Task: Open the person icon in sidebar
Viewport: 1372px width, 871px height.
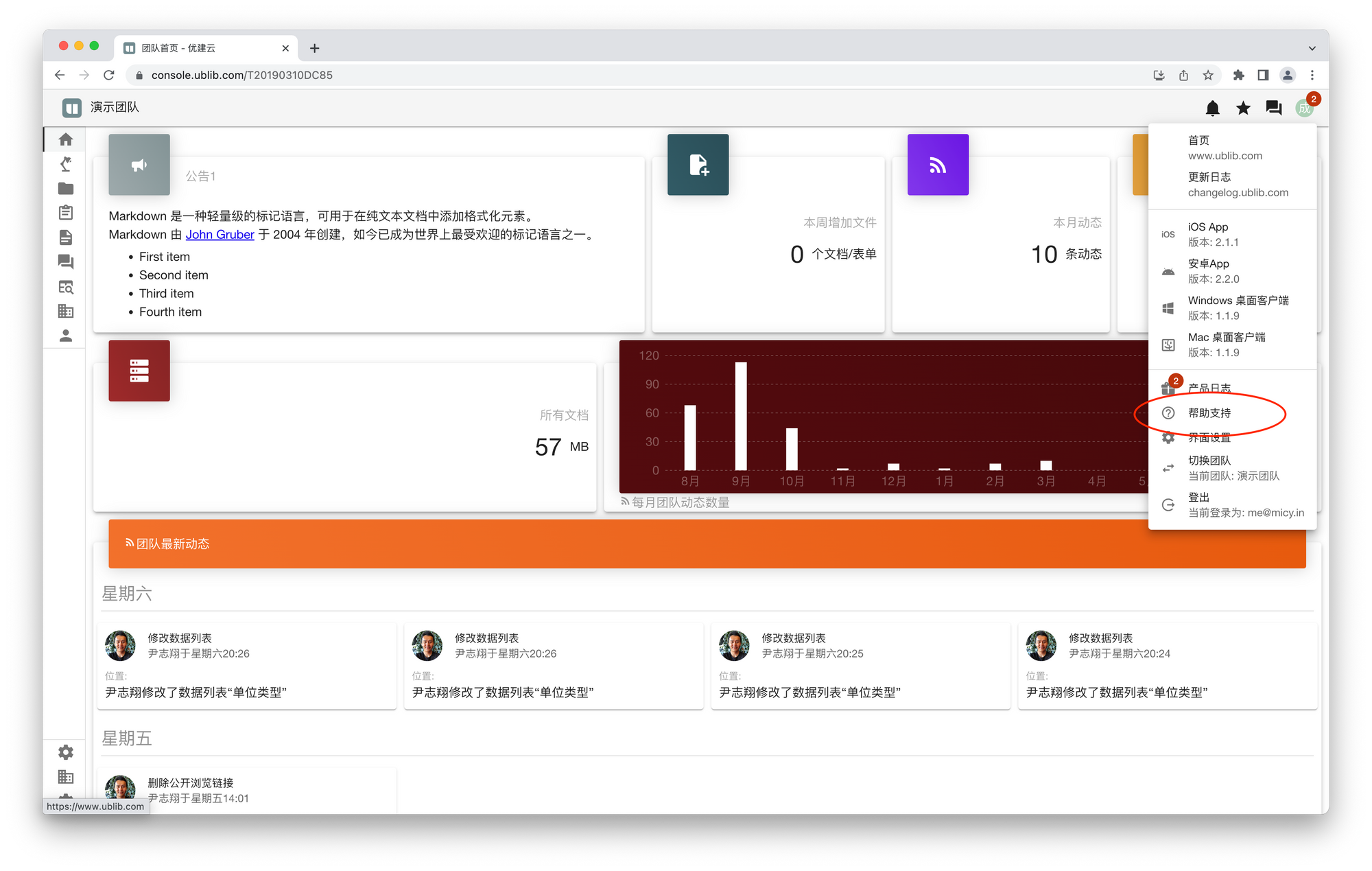Action: click(66, 336)
